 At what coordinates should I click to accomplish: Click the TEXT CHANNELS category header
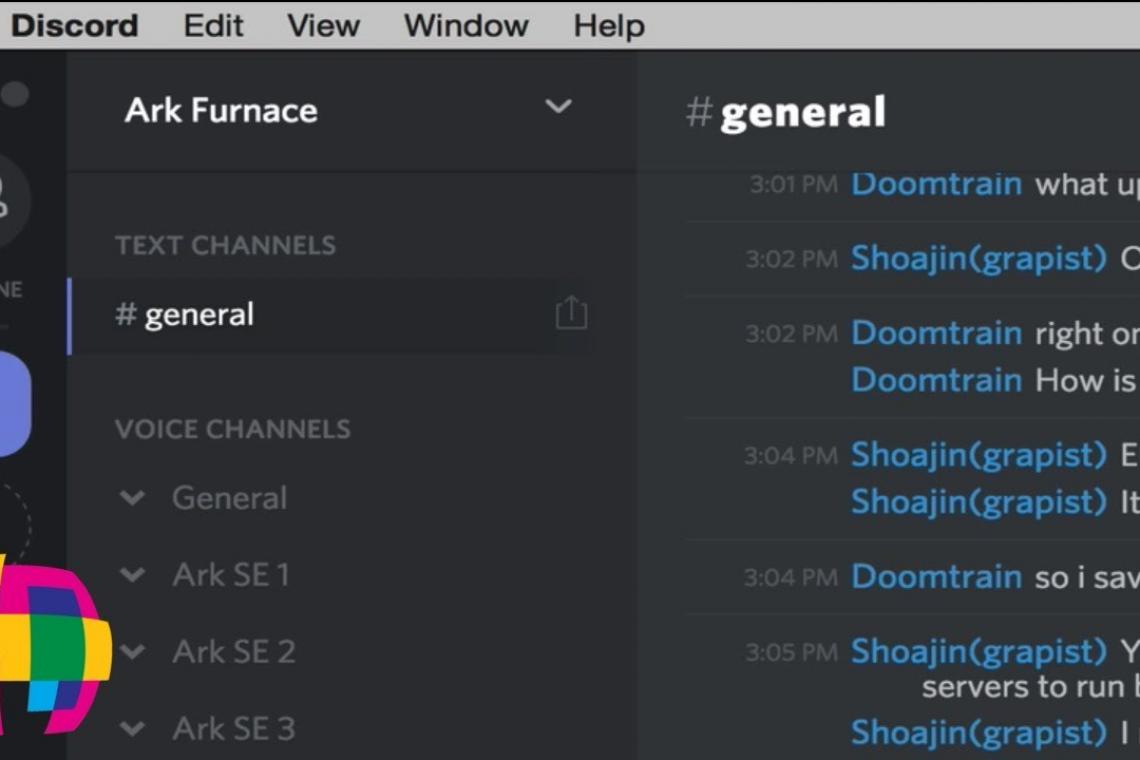click(x=225, y=246)
